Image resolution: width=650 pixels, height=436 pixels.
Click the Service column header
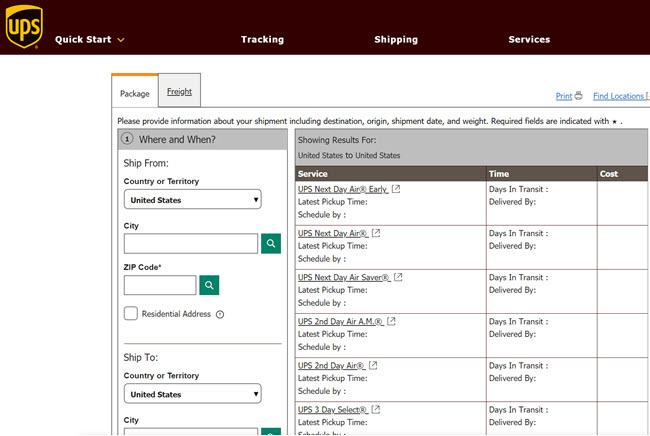390,174
